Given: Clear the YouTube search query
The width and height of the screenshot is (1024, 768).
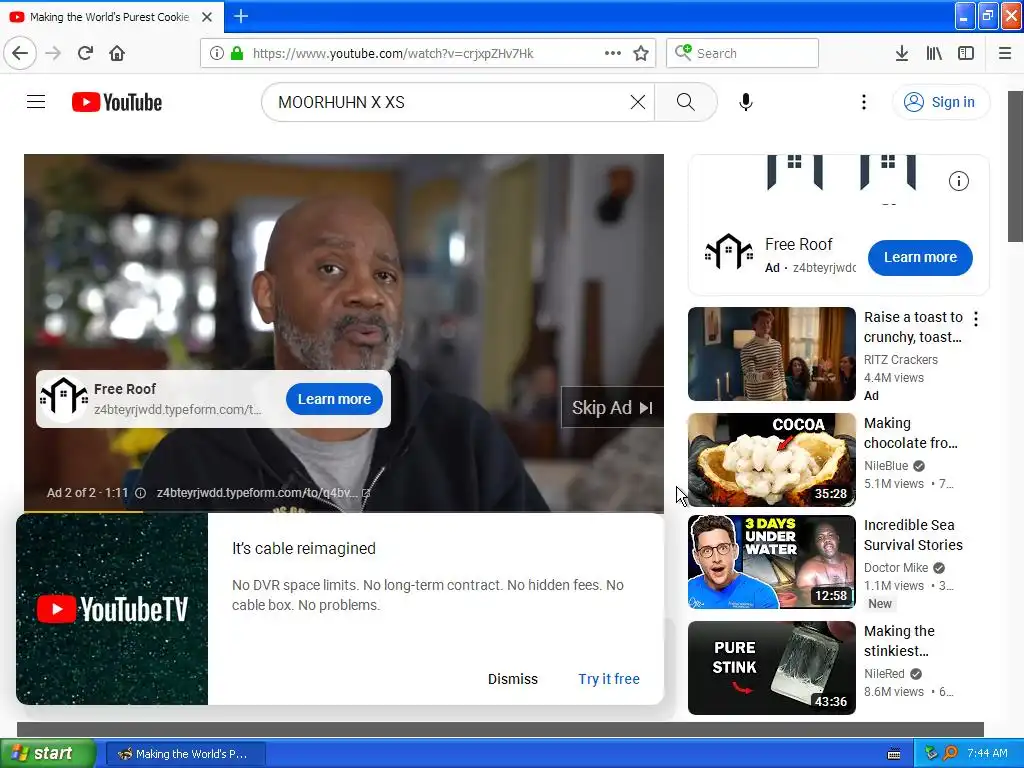Looking at the screenshot, I should [638, 102].
